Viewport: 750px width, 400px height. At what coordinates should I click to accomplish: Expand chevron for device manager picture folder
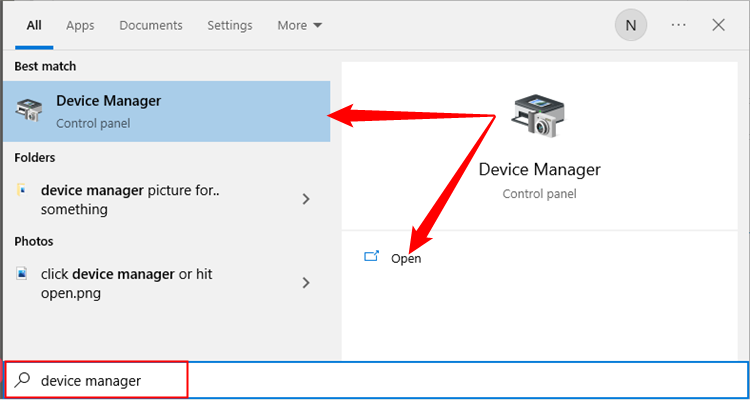point(306,200)
